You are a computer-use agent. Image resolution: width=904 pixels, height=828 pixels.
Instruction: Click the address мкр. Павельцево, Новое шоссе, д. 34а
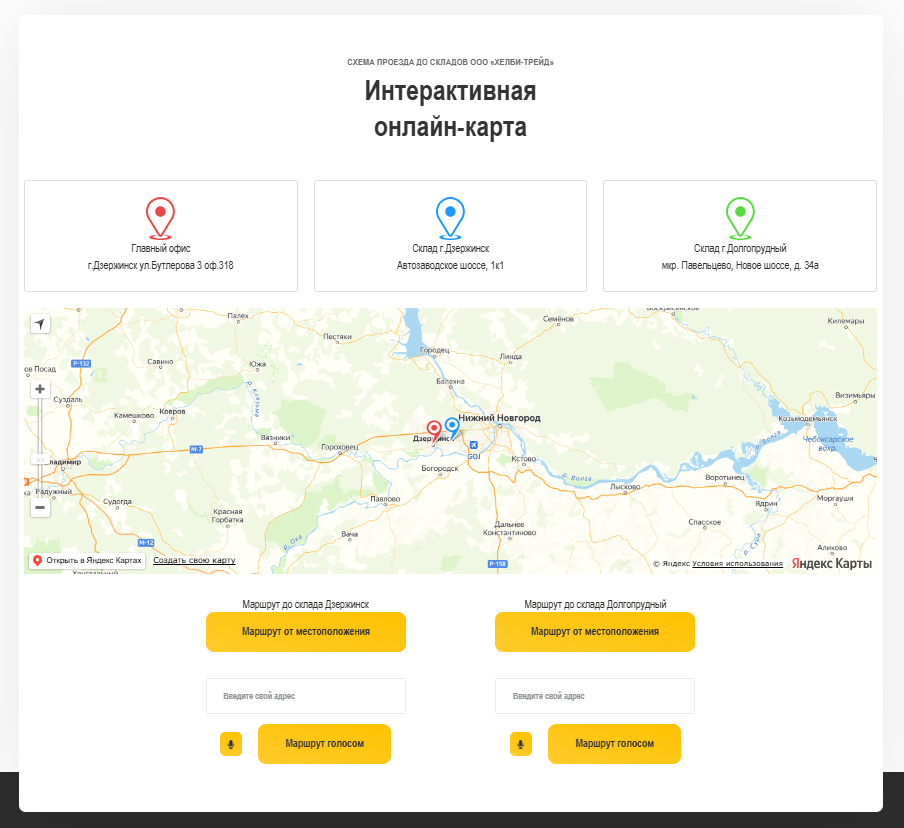click(740, 265)
